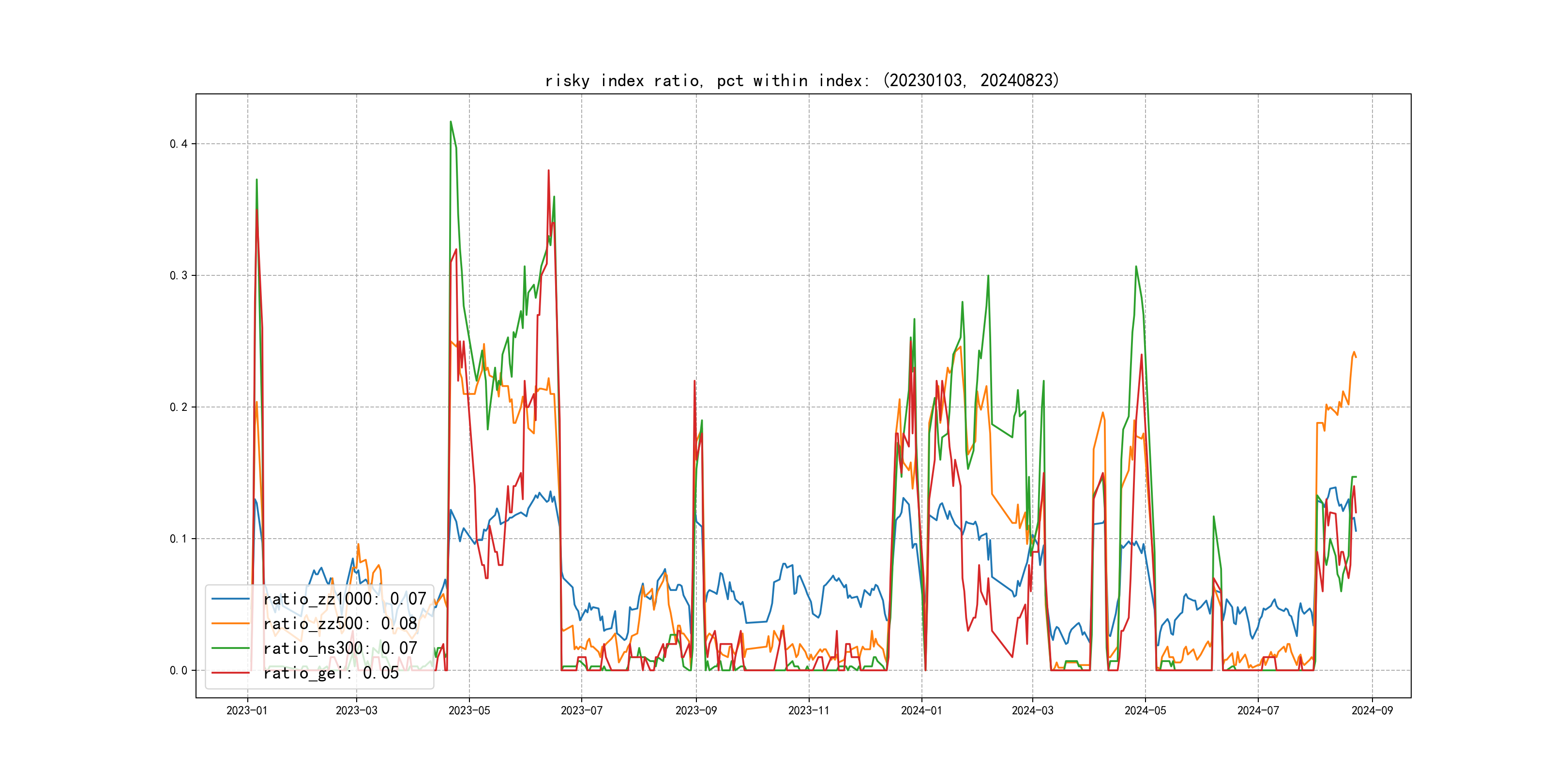Click the 0.3 y-axis tick label

coord(179,275)
